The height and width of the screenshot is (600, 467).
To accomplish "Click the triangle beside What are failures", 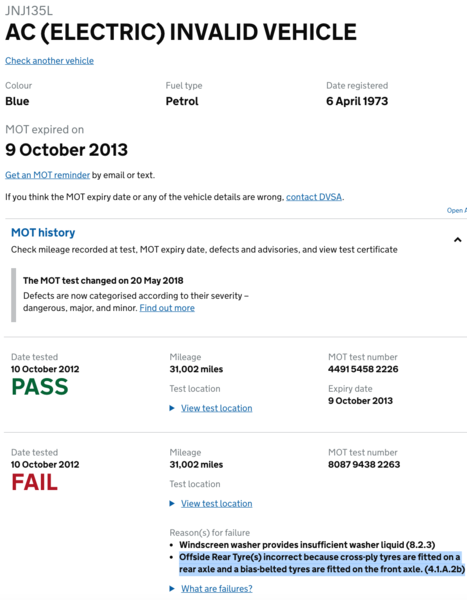I will [172, 589].
